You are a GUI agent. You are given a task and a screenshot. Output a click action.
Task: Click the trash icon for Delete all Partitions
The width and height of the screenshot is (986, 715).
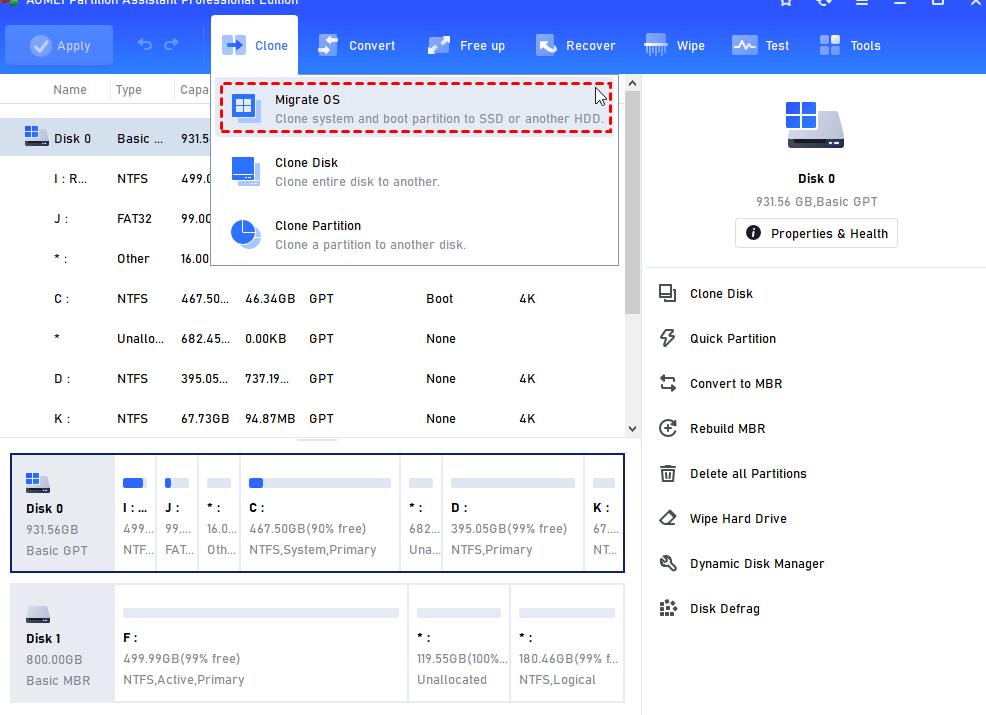[x=667, y=473]
